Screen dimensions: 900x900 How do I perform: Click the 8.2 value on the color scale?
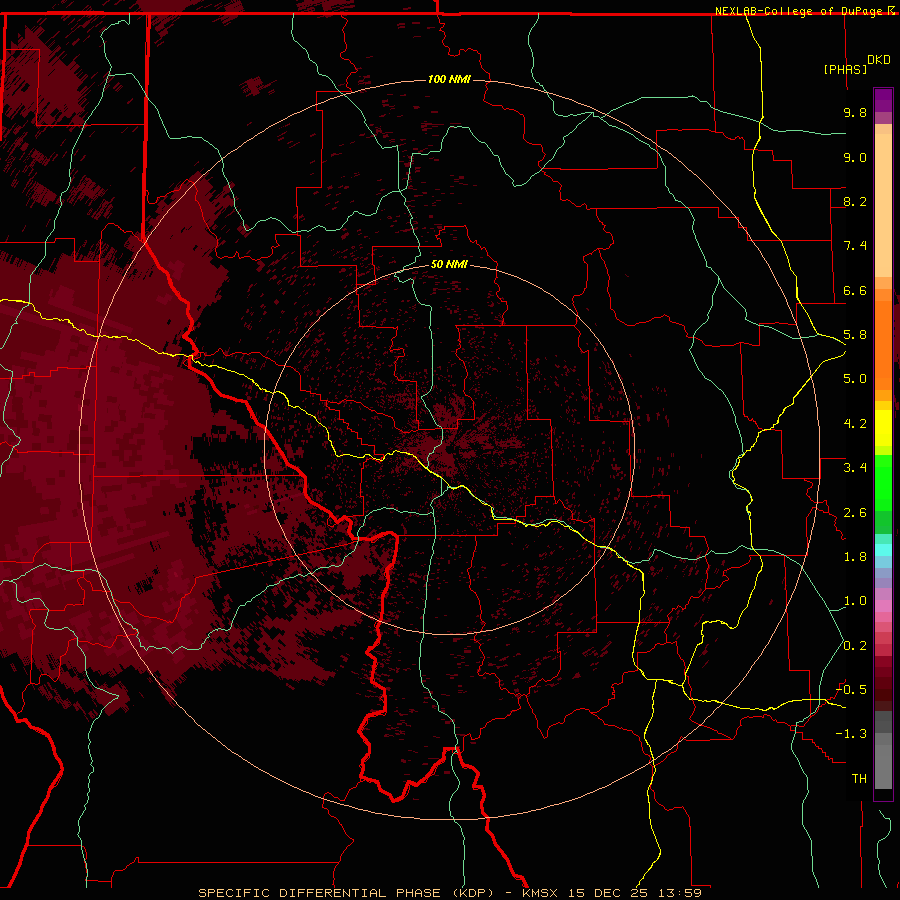click(855, 201)
